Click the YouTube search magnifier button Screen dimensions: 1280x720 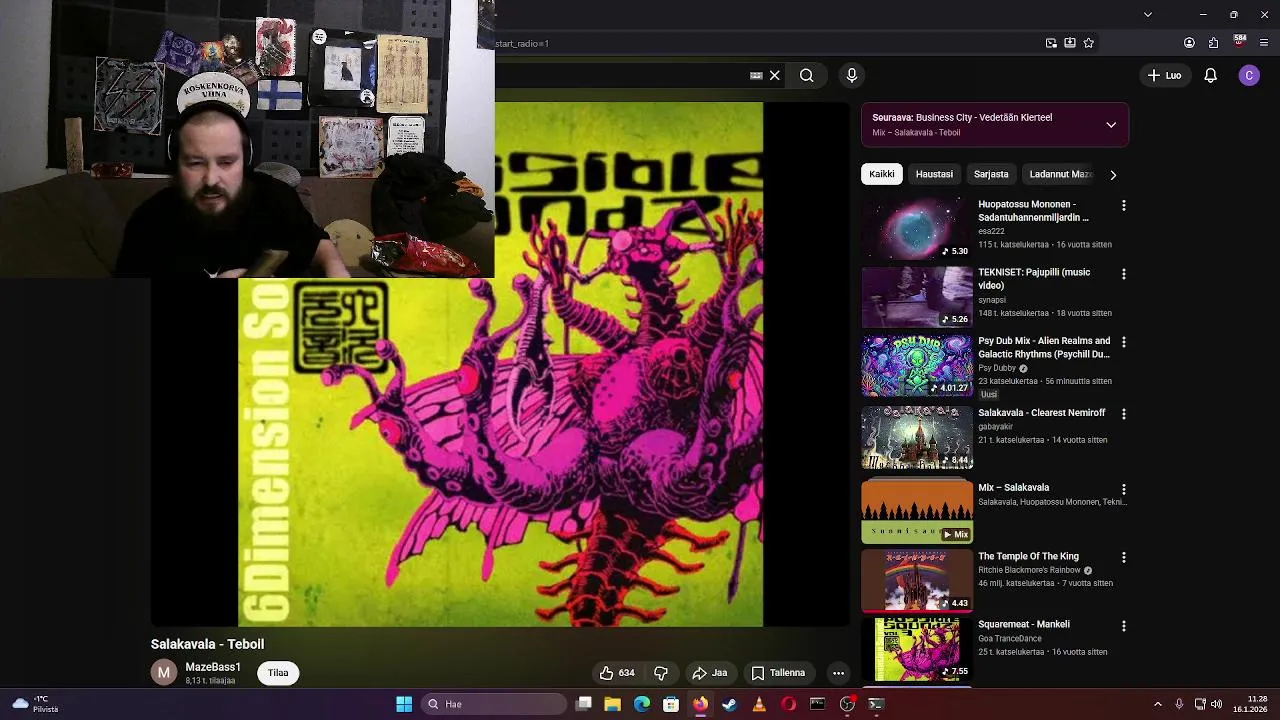(806, 75)
